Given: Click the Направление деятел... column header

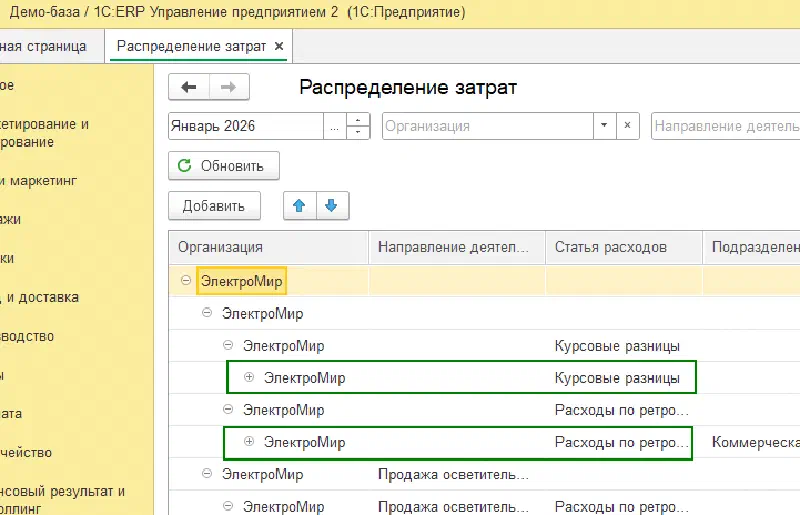Looking at the screenshot, I should click(457, 247).
